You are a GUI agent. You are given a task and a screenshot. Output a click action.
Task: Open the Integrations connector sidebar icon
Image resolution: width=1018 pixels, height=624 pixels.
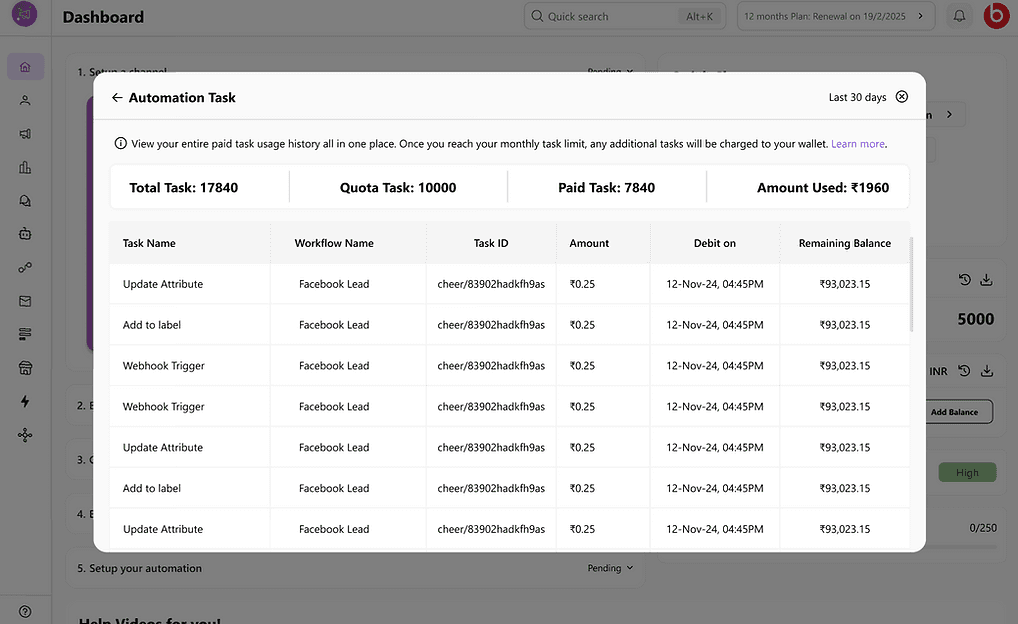25,268
